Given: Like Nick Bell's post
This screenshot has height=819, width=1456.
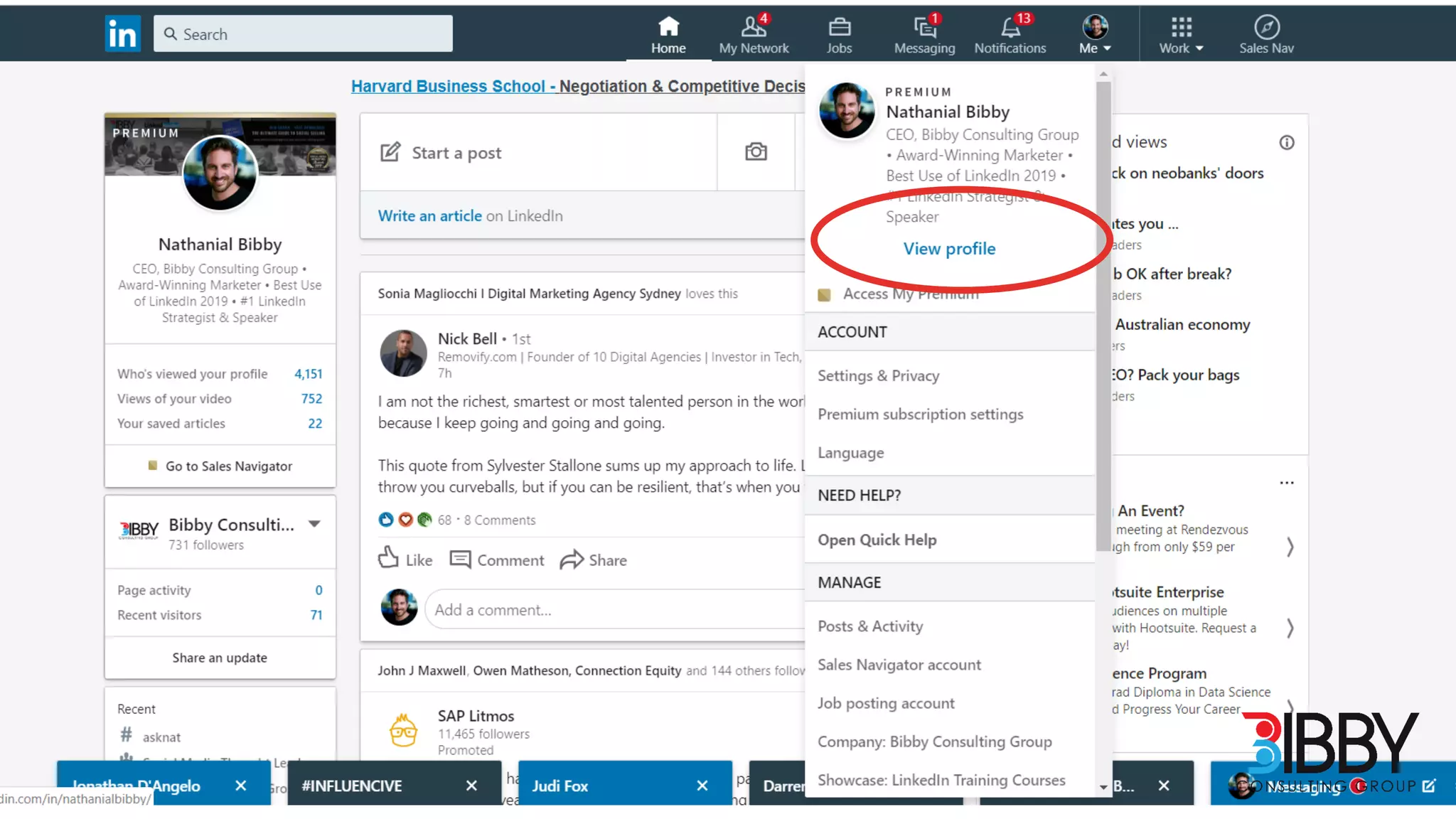Looking at the screenshot, I should (405, 560).
